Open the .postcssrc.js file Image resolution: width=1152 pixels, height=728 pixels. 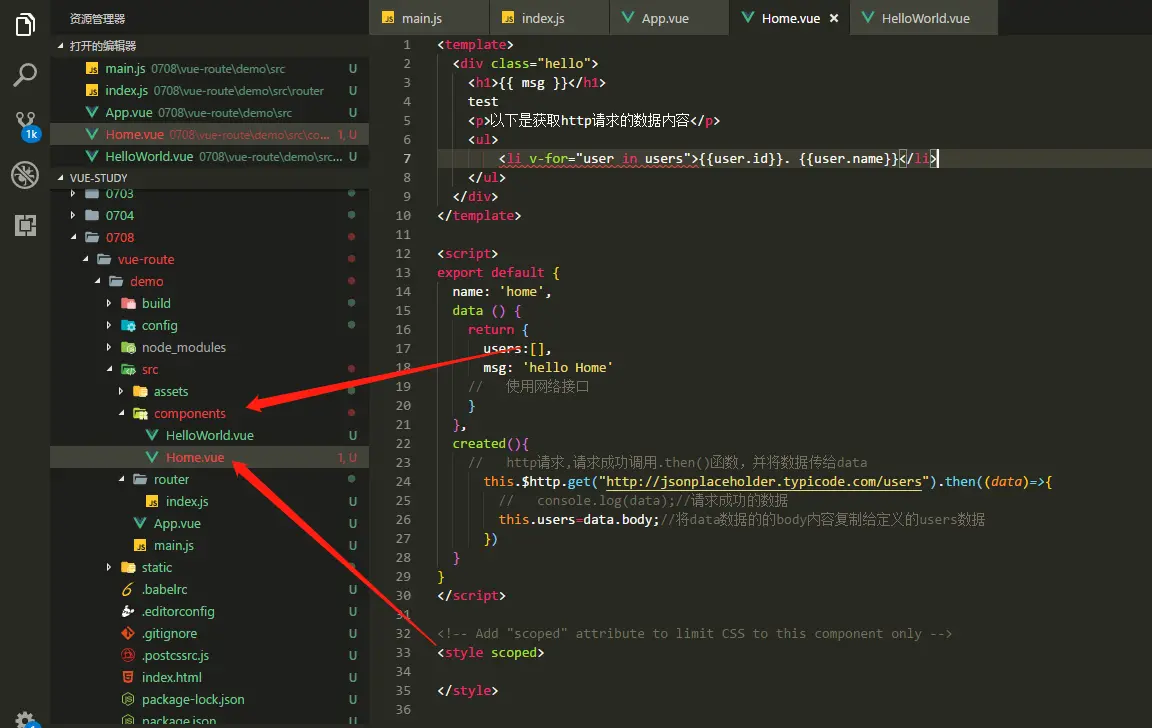point(209,656)
